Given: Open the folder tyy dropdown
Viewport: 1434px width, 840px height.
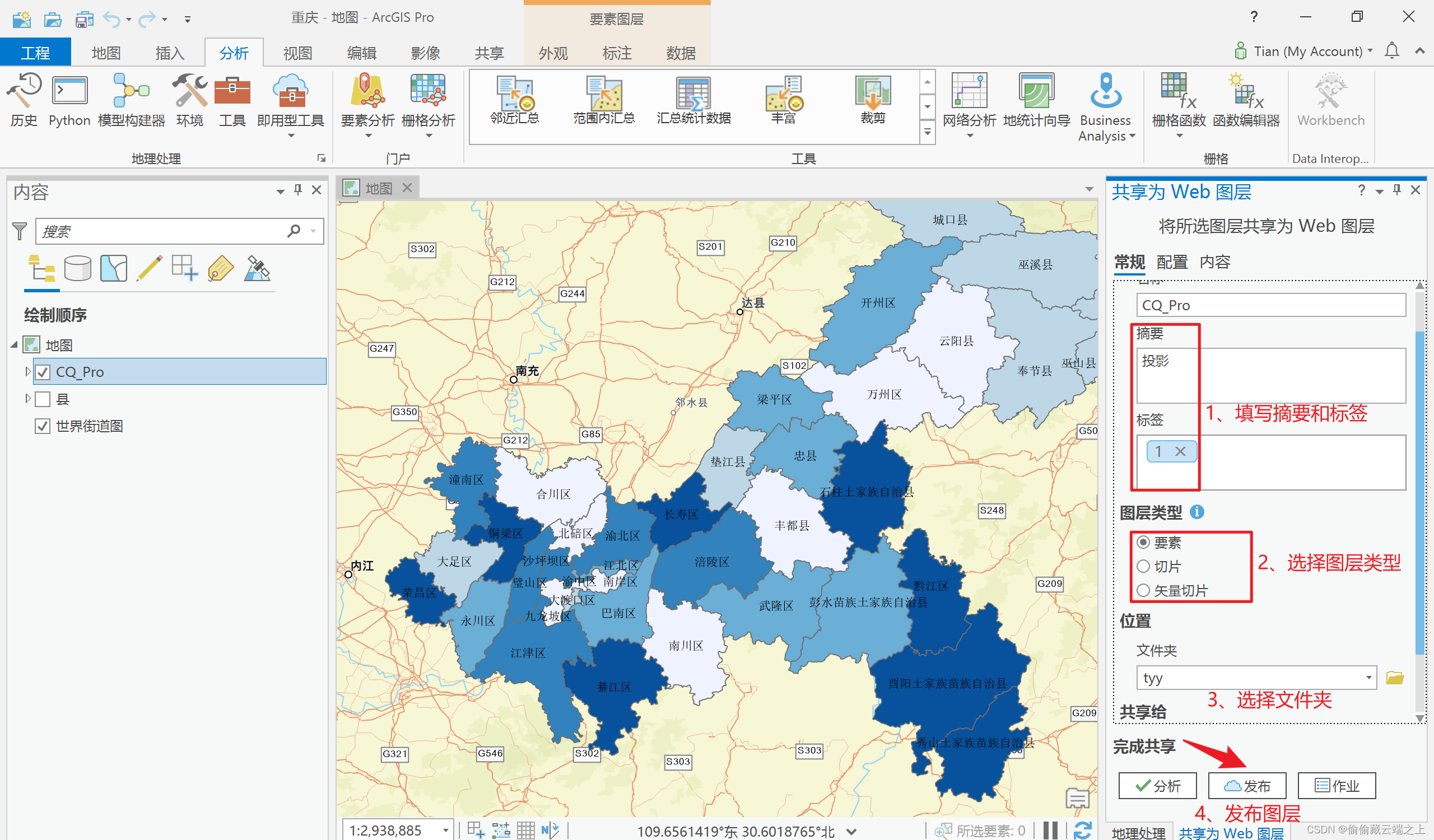Looking at the screenshot, I should coord(1368,678).
